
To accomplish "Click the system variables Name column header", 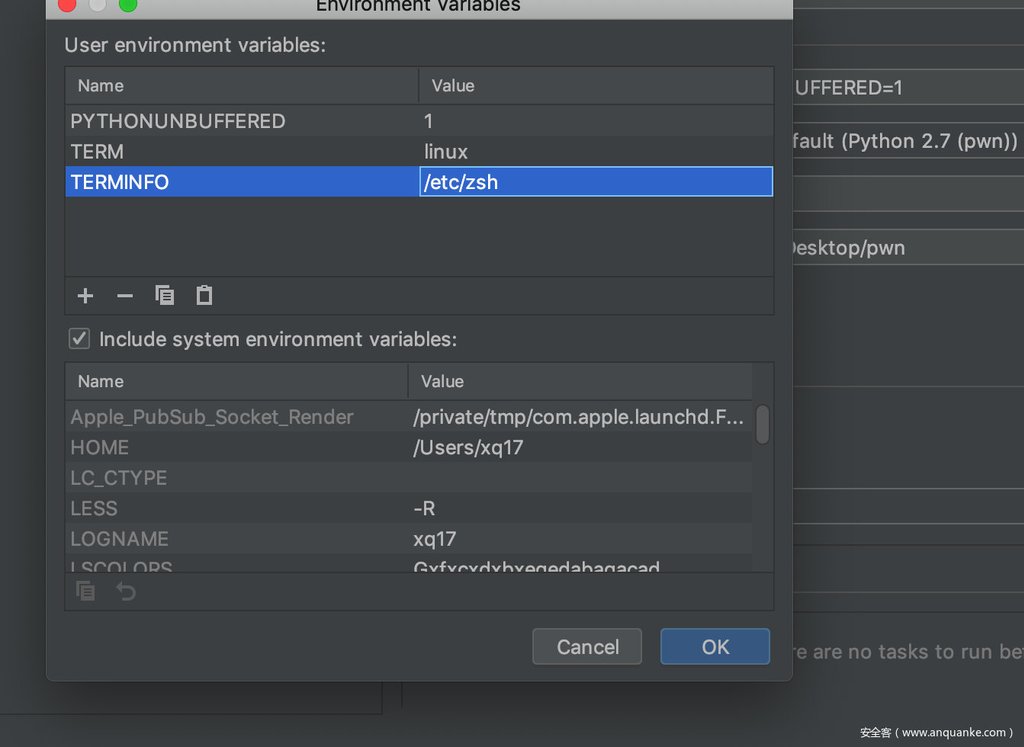I will click(x=236, y=381).
